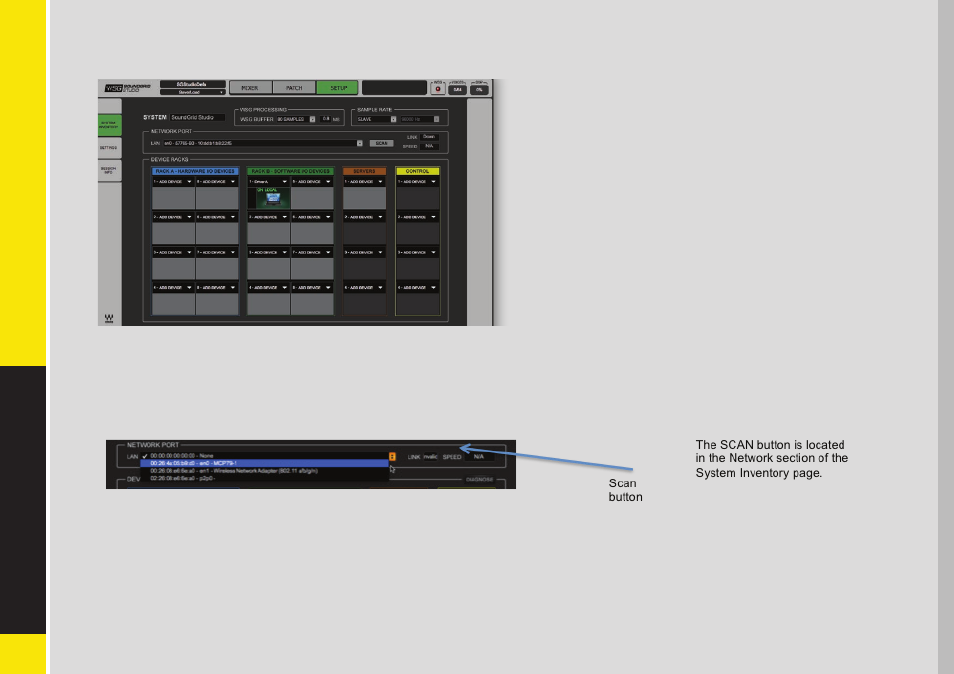
Task: Select the None option in LAN list
Action: 264,456
